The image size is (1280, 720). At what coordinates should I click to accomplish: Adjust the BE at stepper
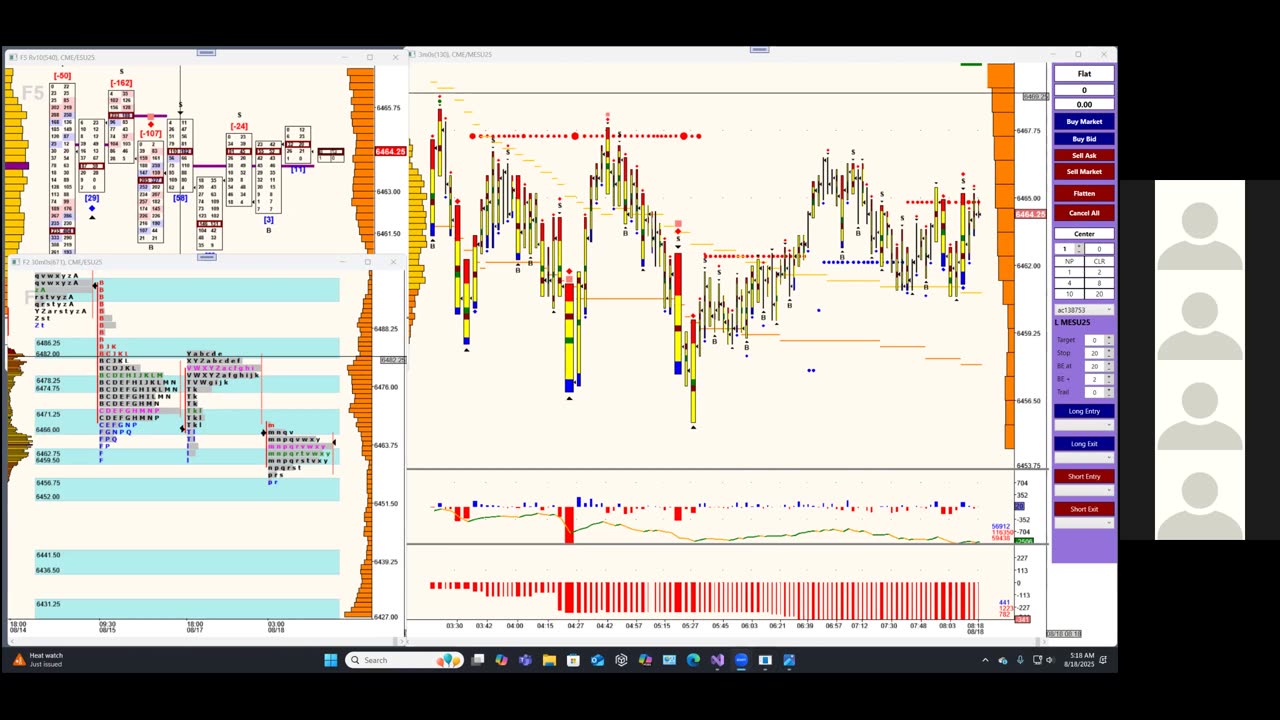(x=1109, y=366)
